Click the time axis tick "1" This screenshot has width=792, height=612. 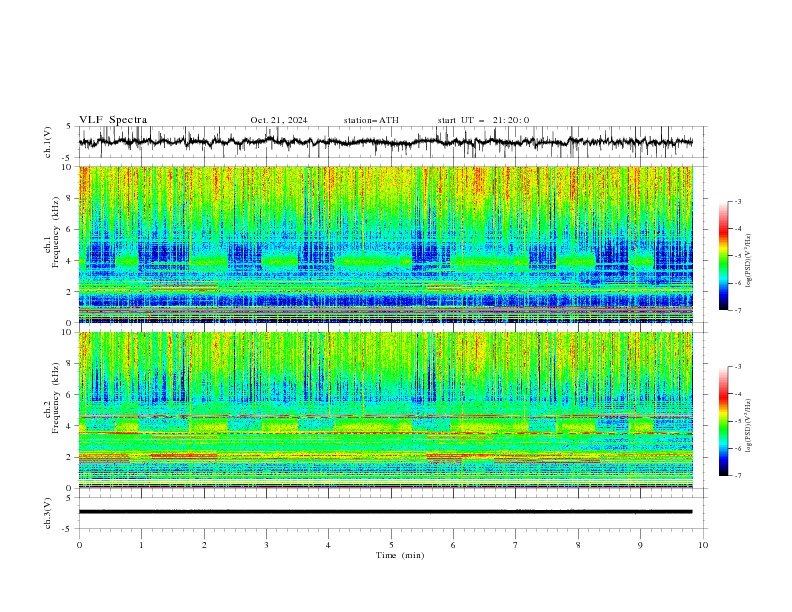point(141,545)
